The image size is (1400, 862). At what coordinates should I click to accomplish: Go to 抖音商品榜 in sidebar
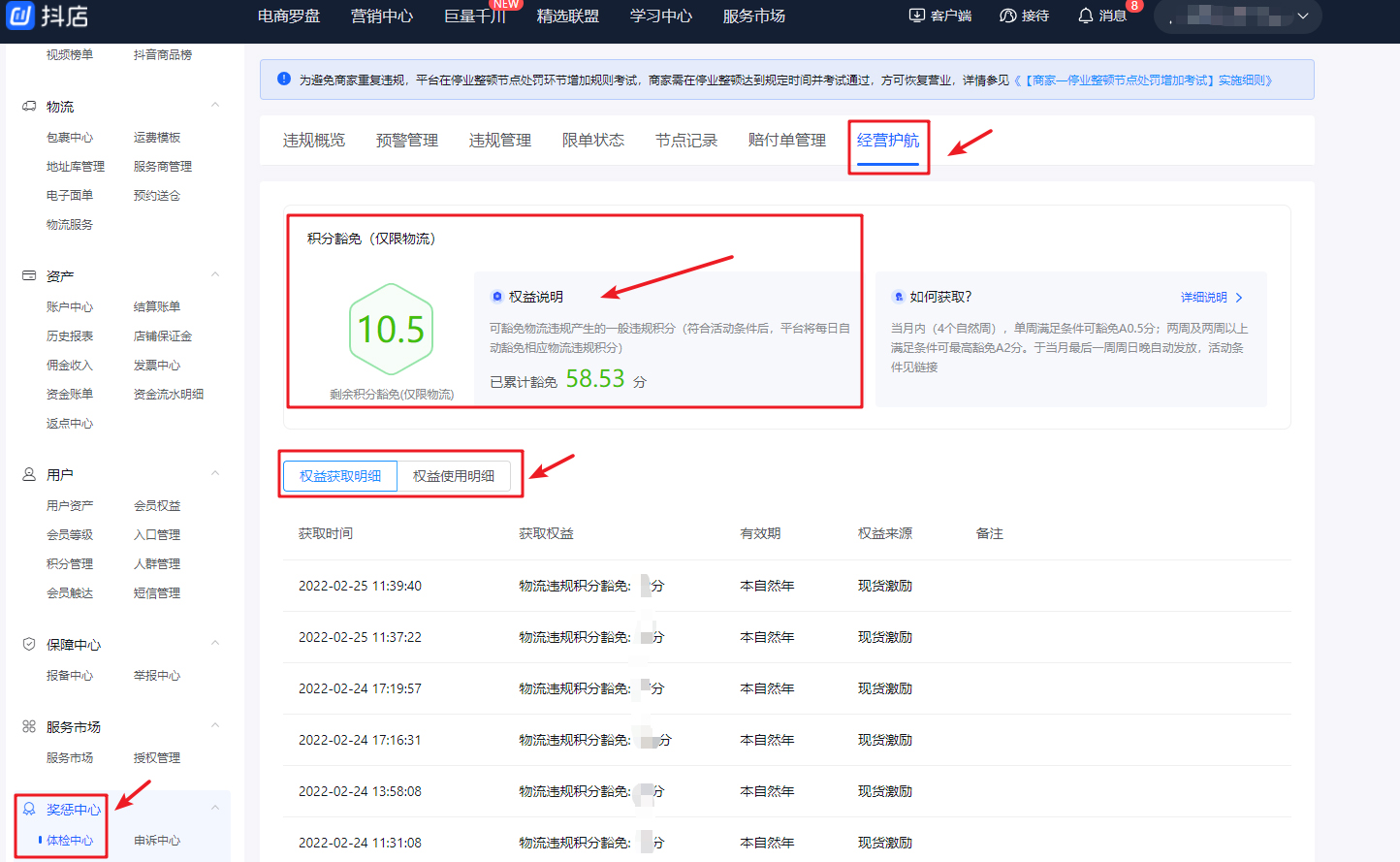click(x=163, y=55)
